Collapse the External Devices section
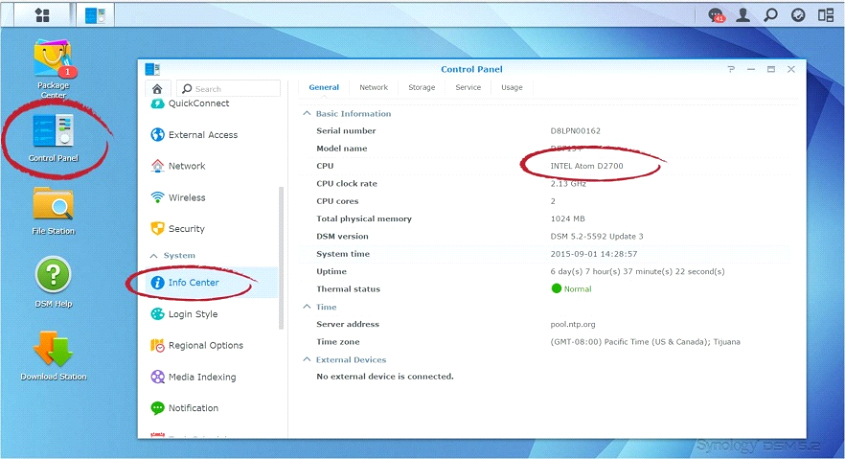This screenshot has width=845, height=459. [x=307, y=359]
